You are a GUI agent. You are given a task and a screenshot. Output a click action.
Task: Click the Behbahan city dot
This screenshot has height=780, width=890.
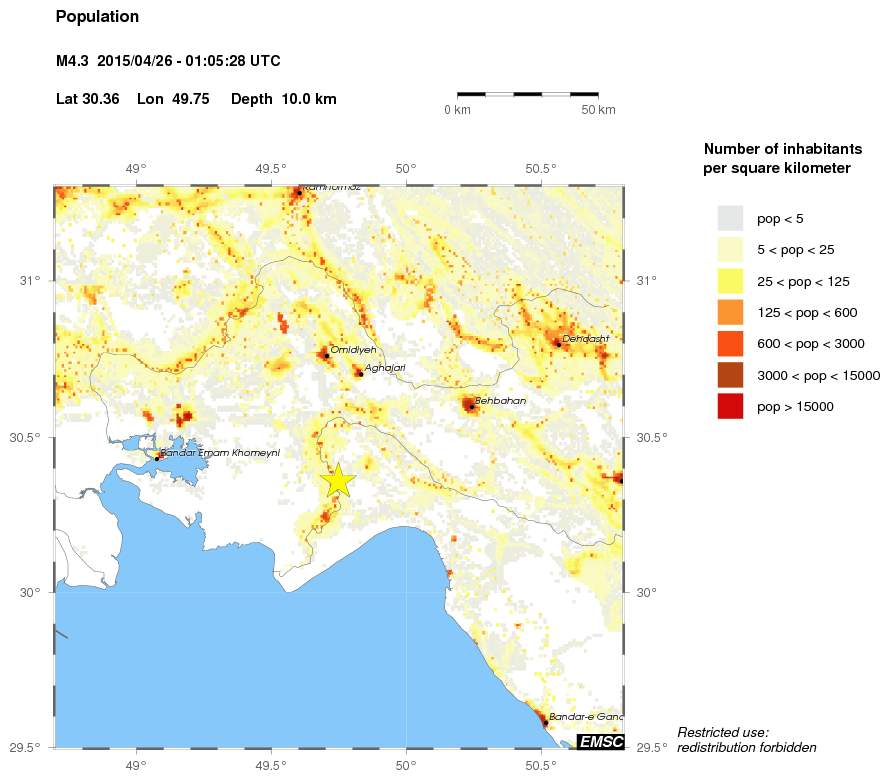471,406
